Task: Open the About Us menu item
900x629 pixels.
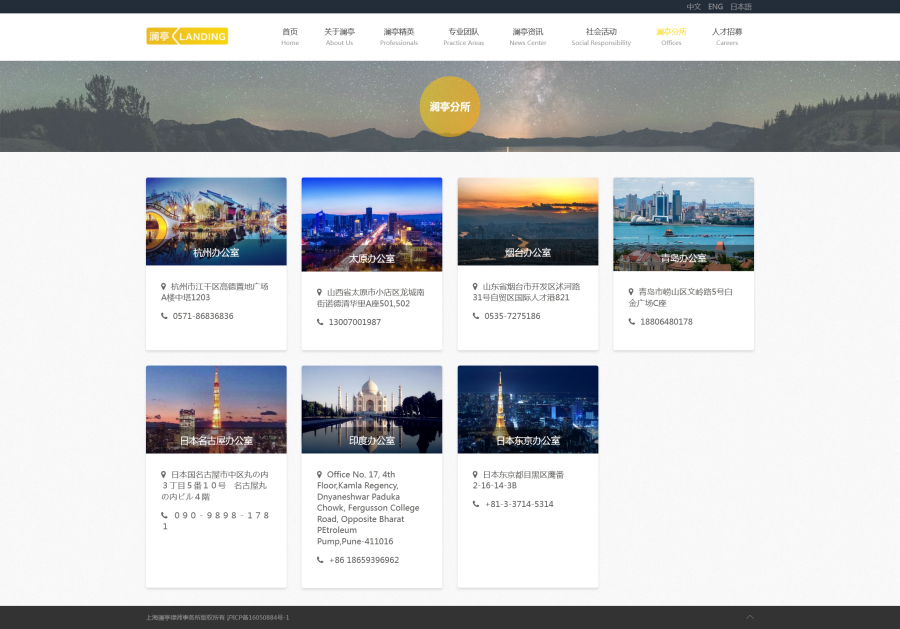Action: point(339,37)
